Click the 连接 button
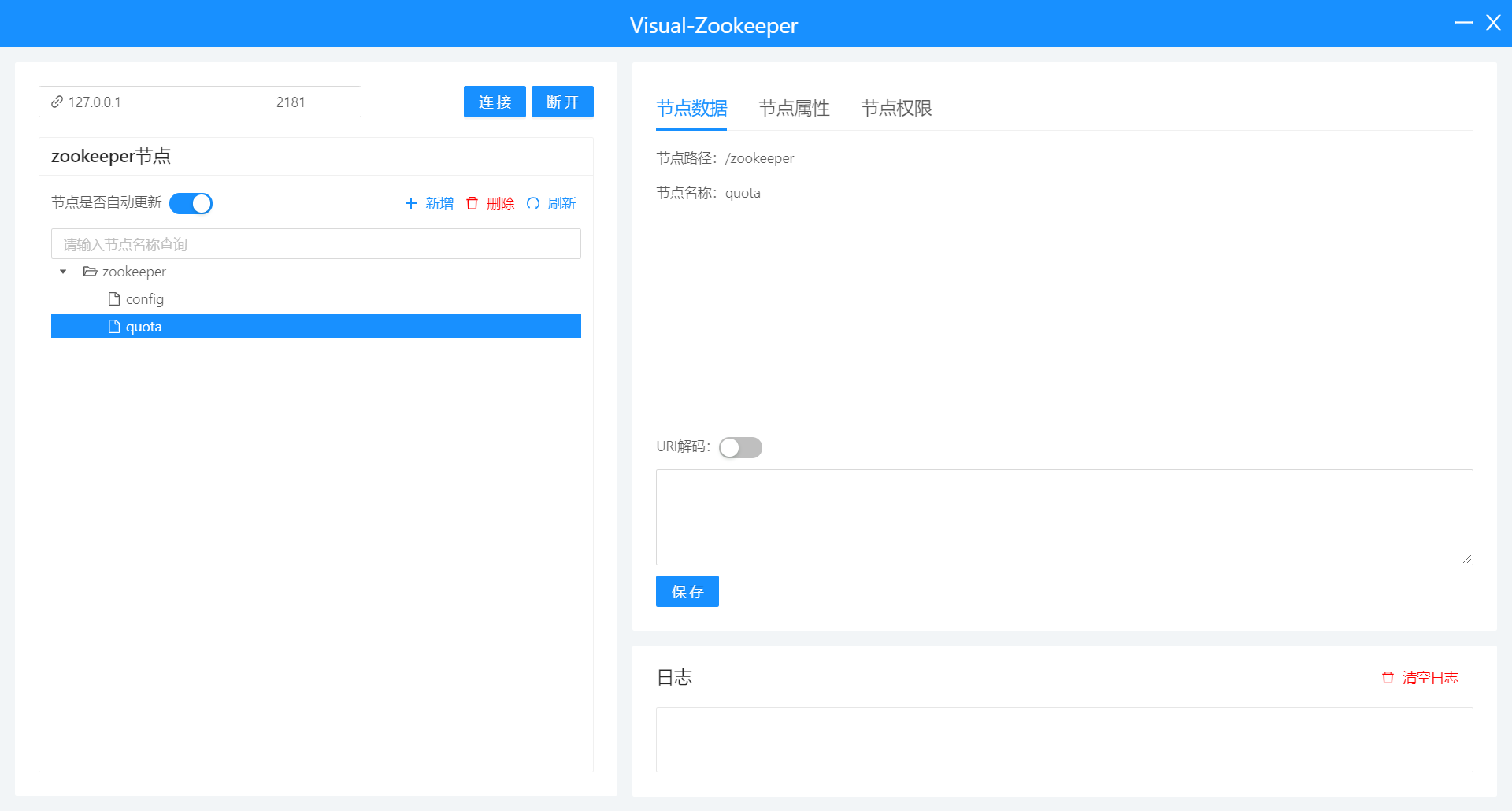Screen dimensions: 1512x811 tap(495, 102)
